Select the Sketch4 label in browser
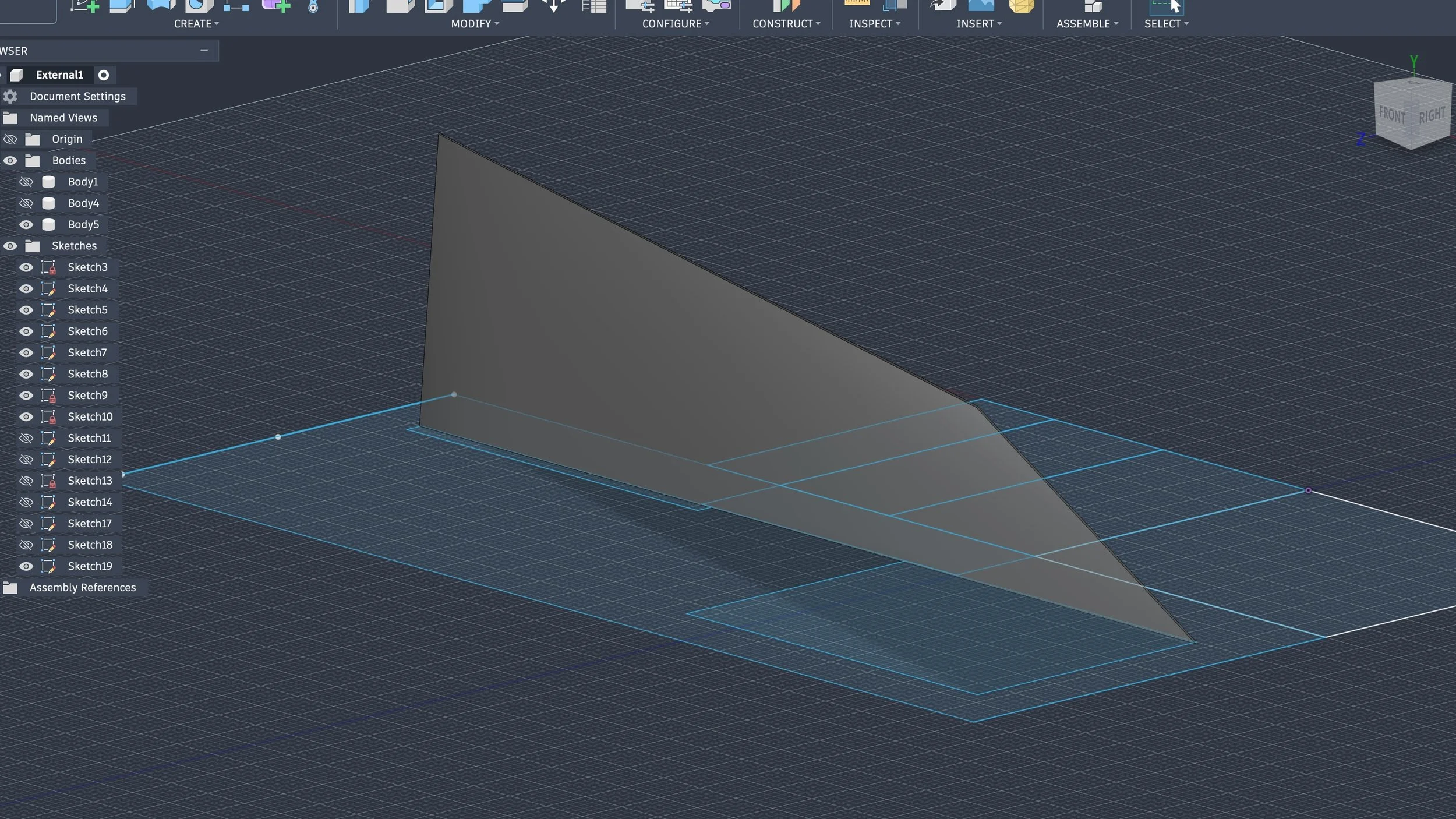 [88, 288]
